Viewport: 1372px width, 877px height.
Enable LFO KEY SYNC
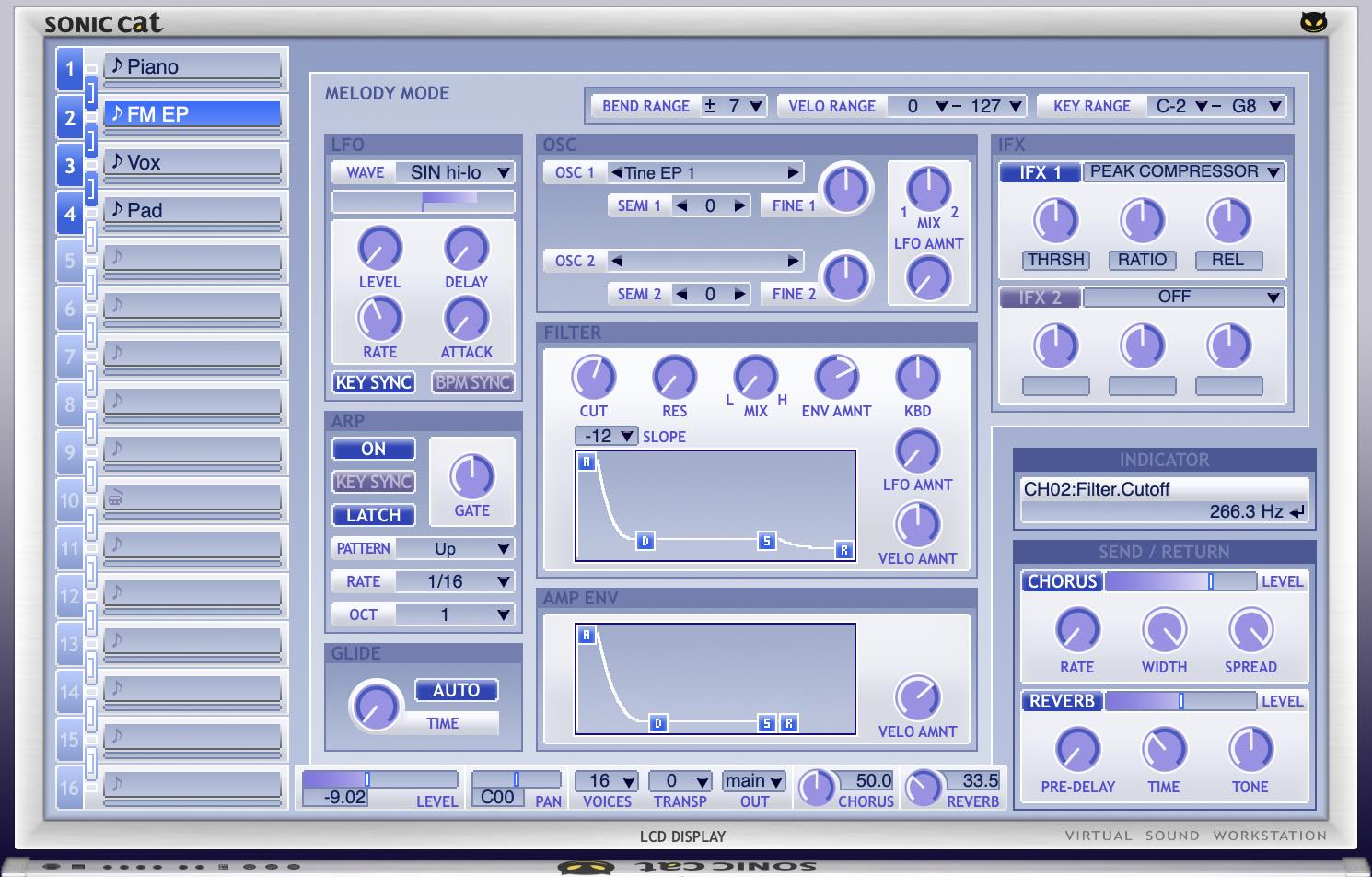[x=373, y=382]
